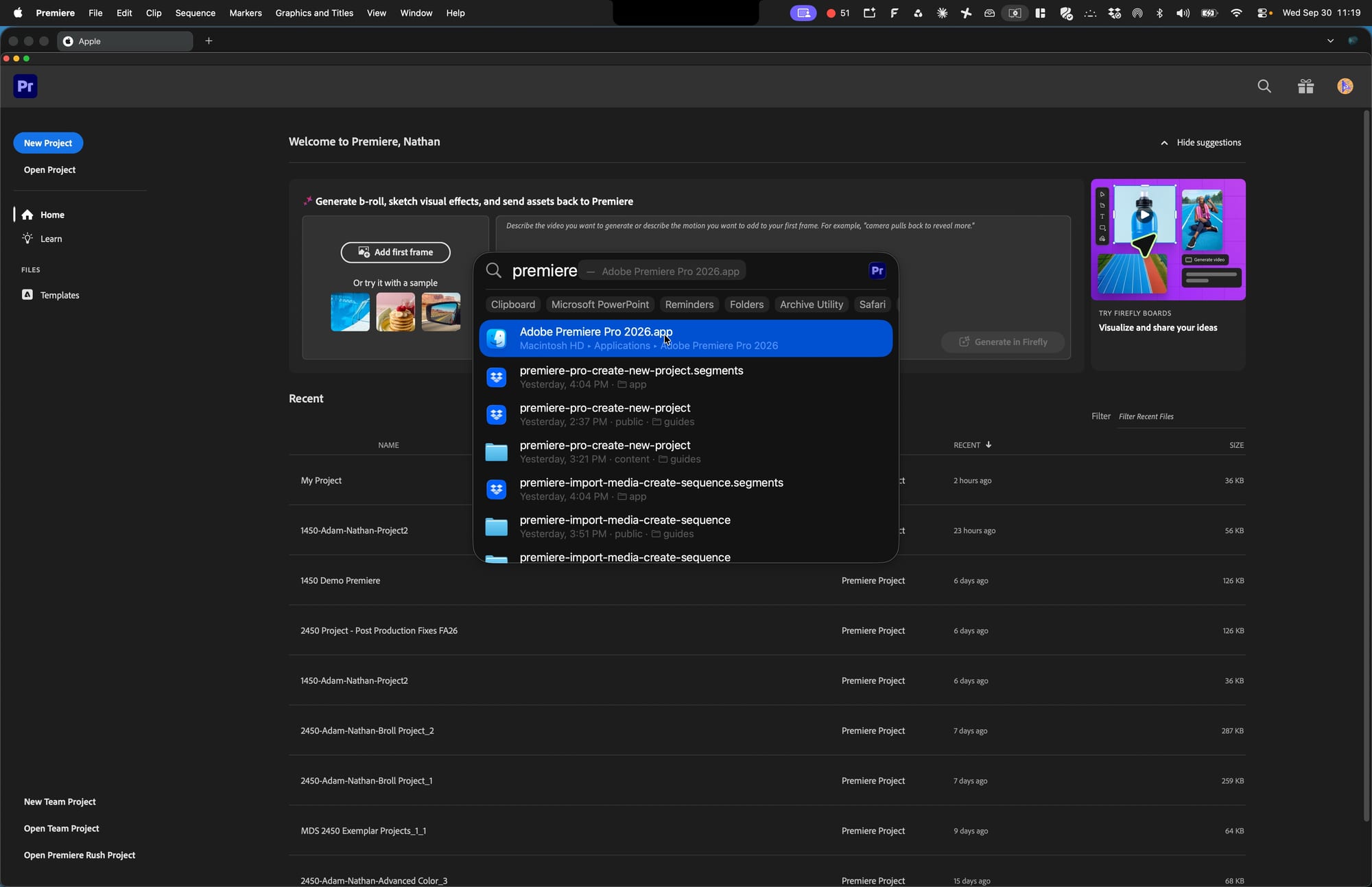This screenshot has height=887, width=1372.
Task: Open the Learn lightbulb item
Action: [x=42, y=239]
